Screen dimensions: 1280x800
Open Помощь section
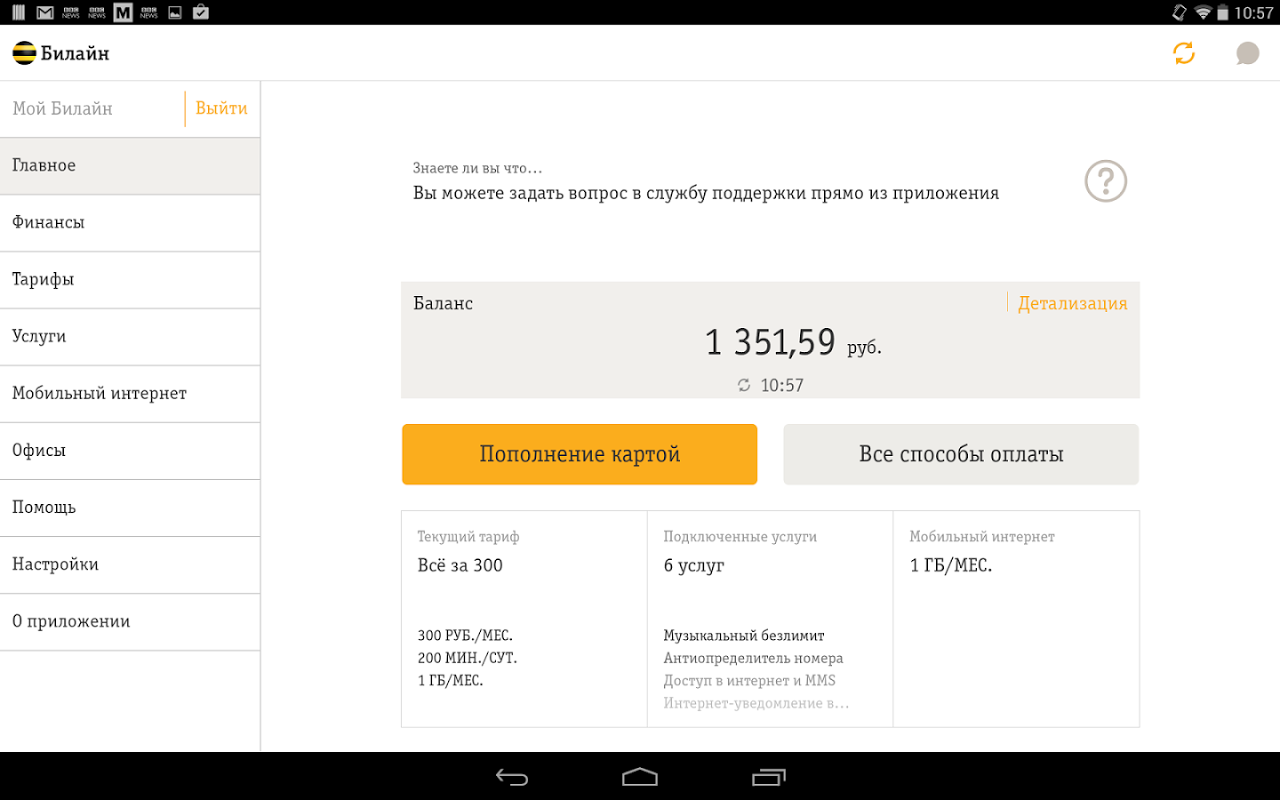click(130, 508)
